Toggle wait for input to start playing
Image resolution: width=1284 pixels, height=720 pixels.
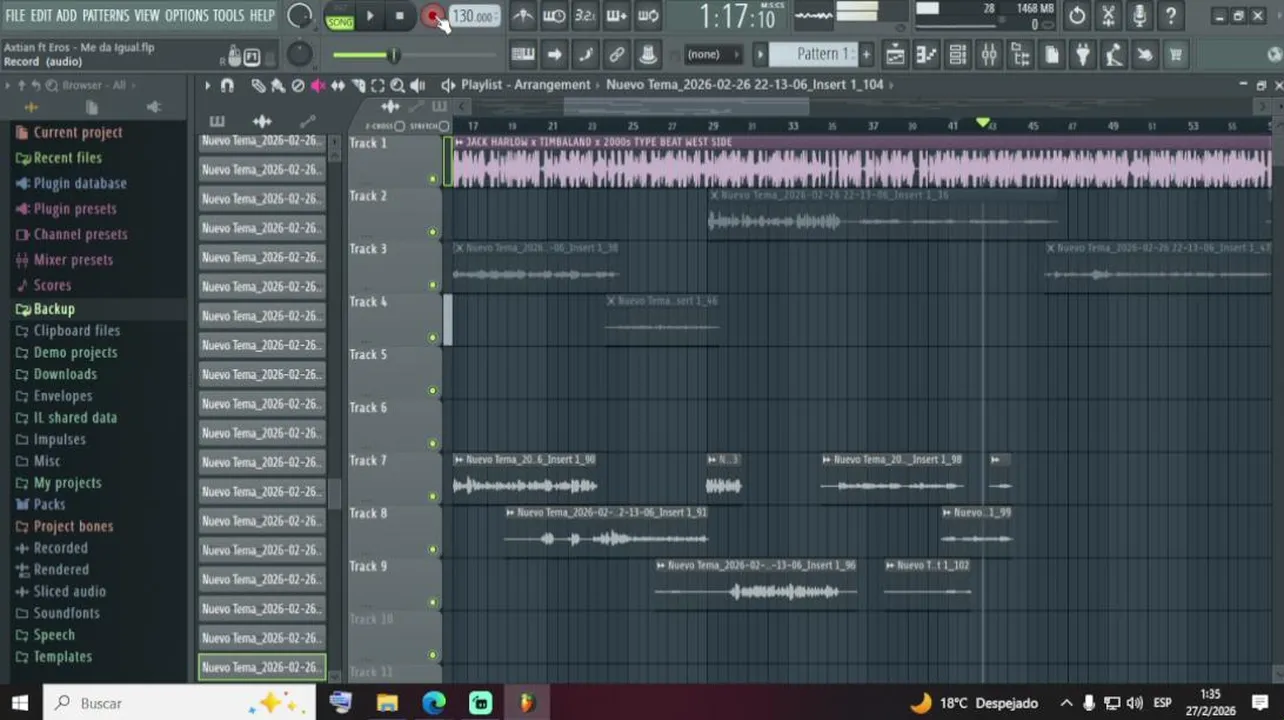(x=553, y=16)
